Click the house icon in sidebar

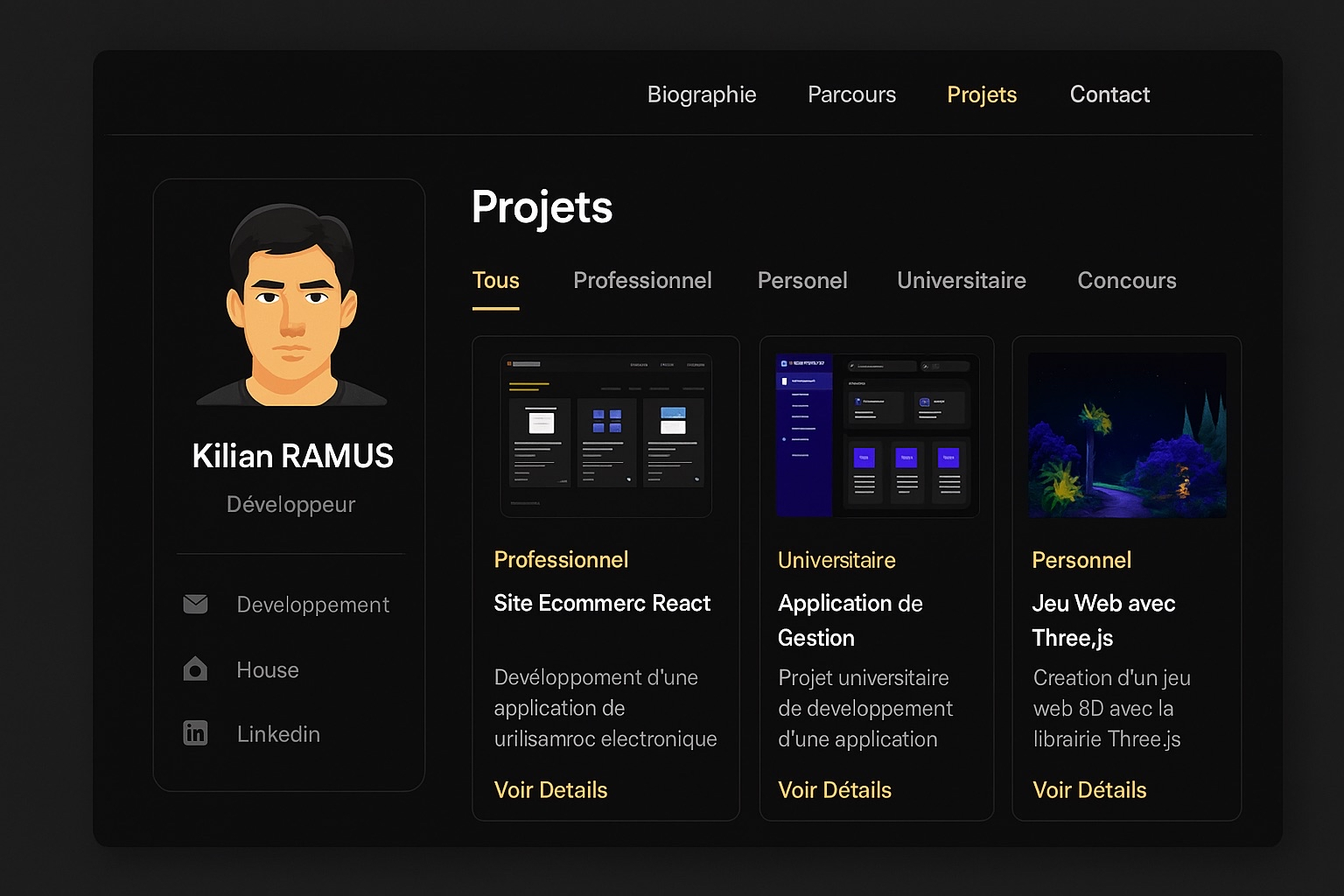(195, 670)
